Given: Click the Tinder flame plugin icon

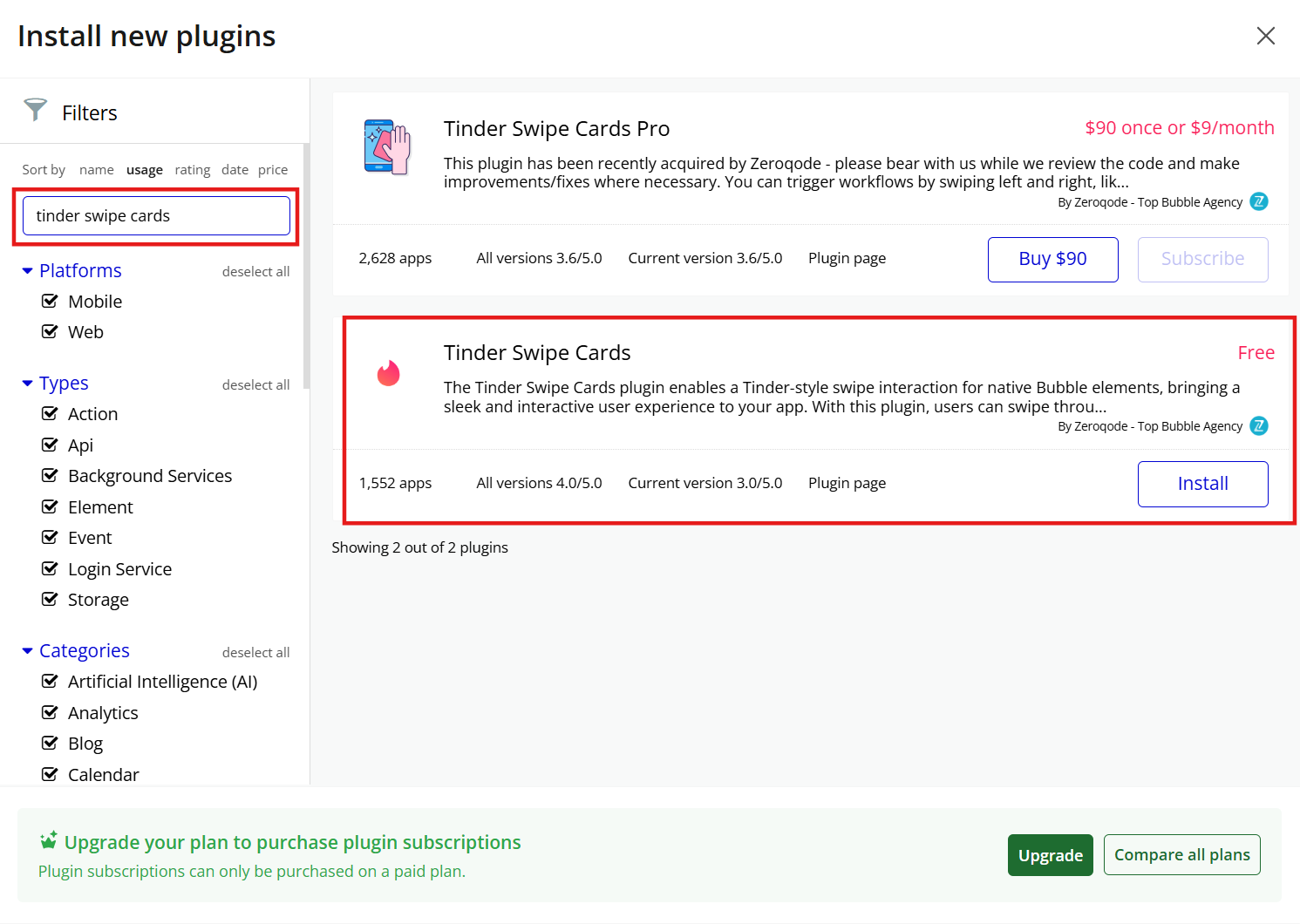Looking at the screenshot, I should click(x=388, y=373).
